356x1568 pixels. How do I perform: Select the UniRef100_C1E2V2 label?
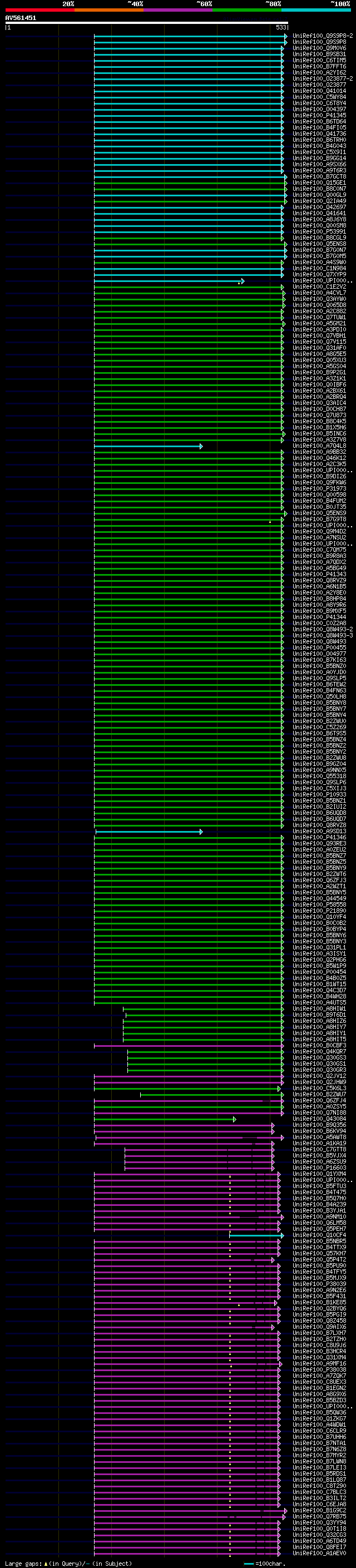(x=319, y=286)
